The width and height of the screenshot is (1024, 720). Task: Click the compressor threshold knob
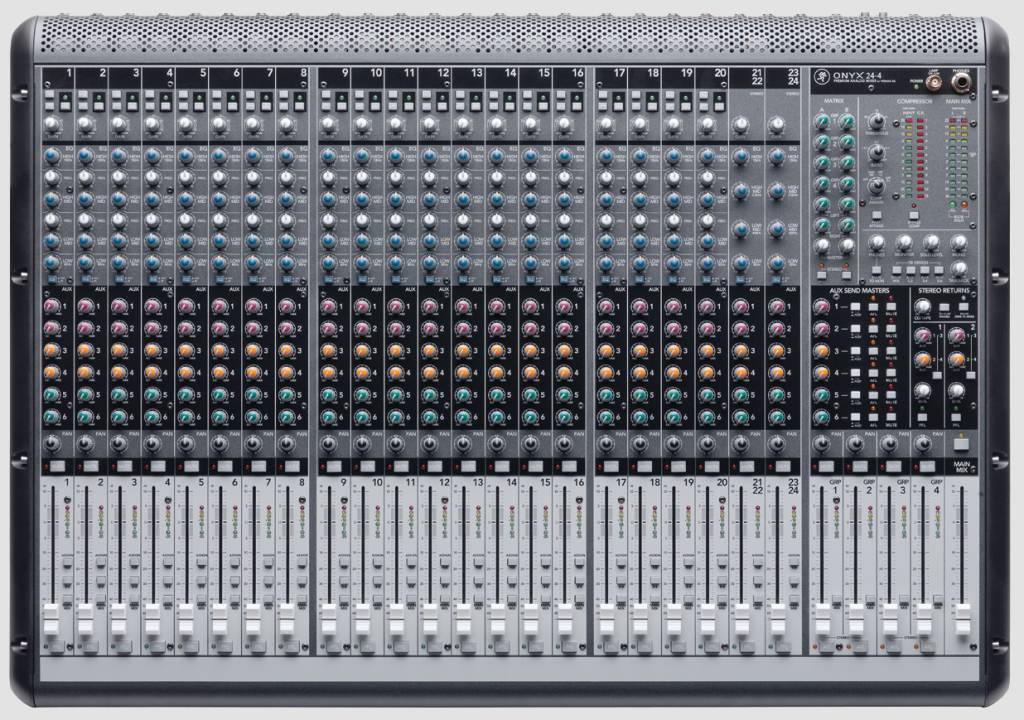(x=877, y=122)
